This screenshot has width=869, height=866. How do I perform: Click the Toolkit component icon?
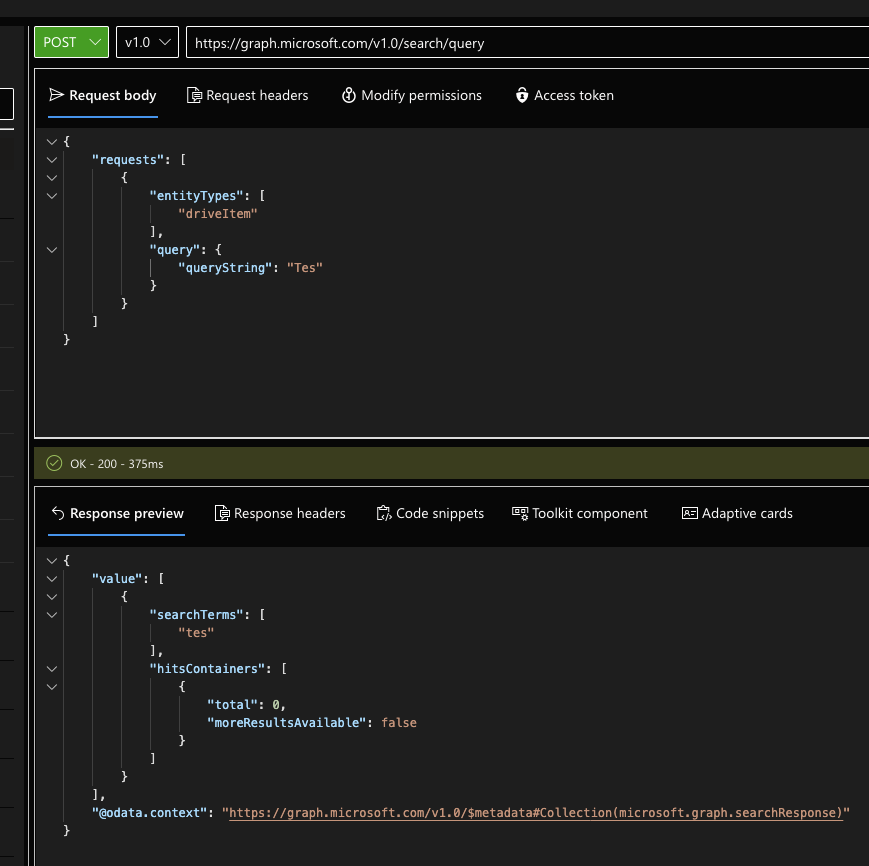pyautogui.click(x=520, y=514)
